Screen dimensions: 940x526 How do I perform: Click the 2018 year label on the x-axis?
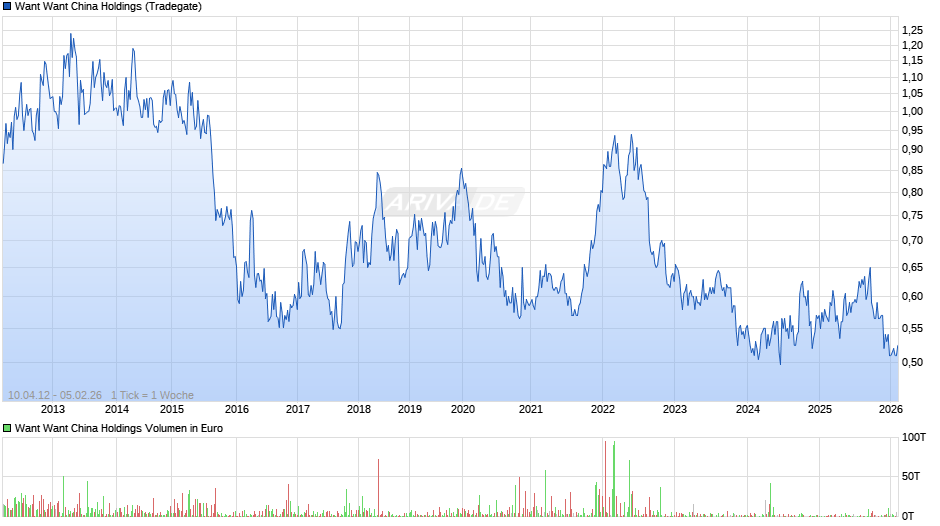[359, 409]
